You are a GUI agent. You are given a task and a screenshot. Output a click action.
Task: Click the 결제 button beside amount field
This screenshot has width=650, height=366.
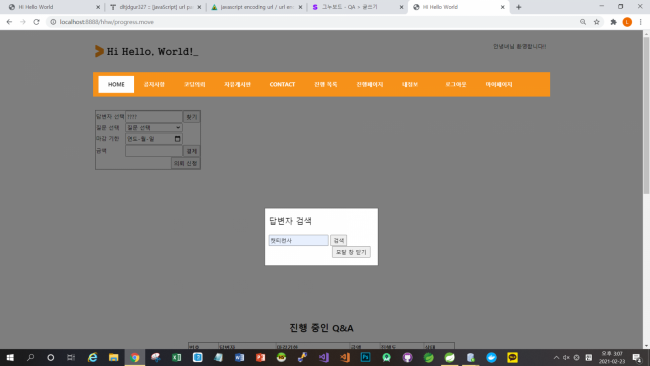point(192,151)
